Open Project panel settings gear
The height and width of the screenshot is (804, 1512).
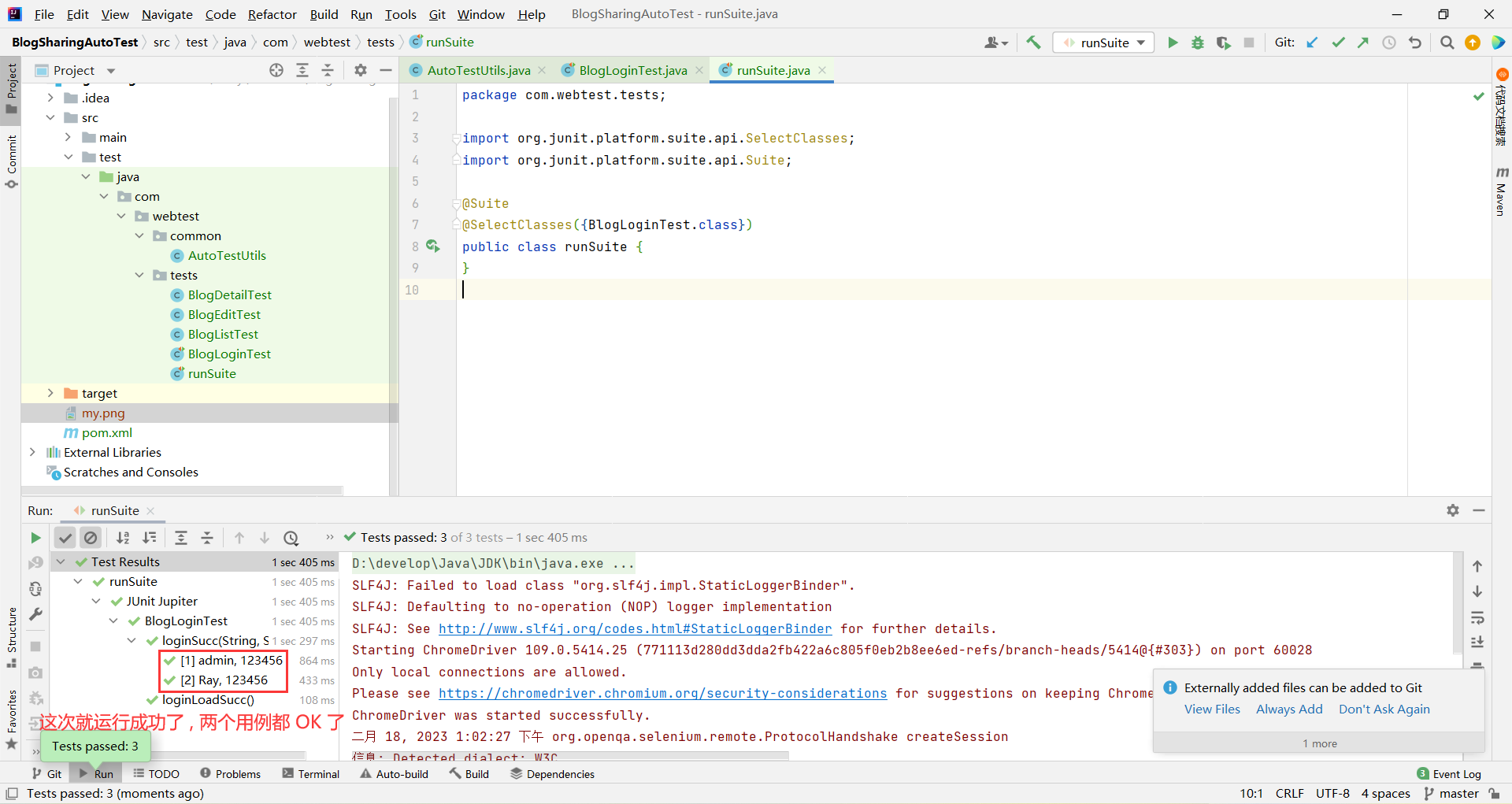coord(361,70)
